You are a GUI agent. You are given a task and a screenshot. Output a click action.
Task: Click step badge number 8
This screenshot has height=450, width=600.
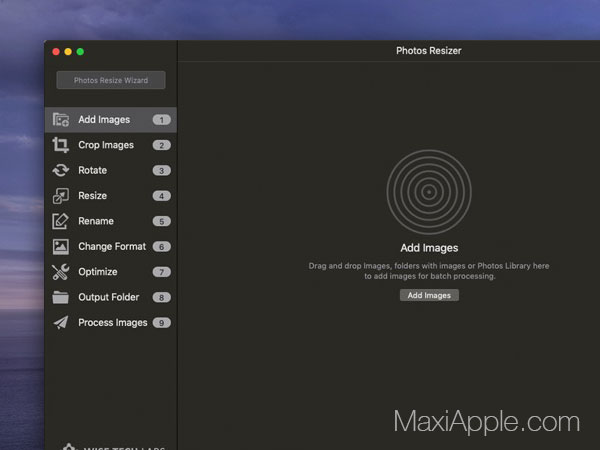point(161,297)
